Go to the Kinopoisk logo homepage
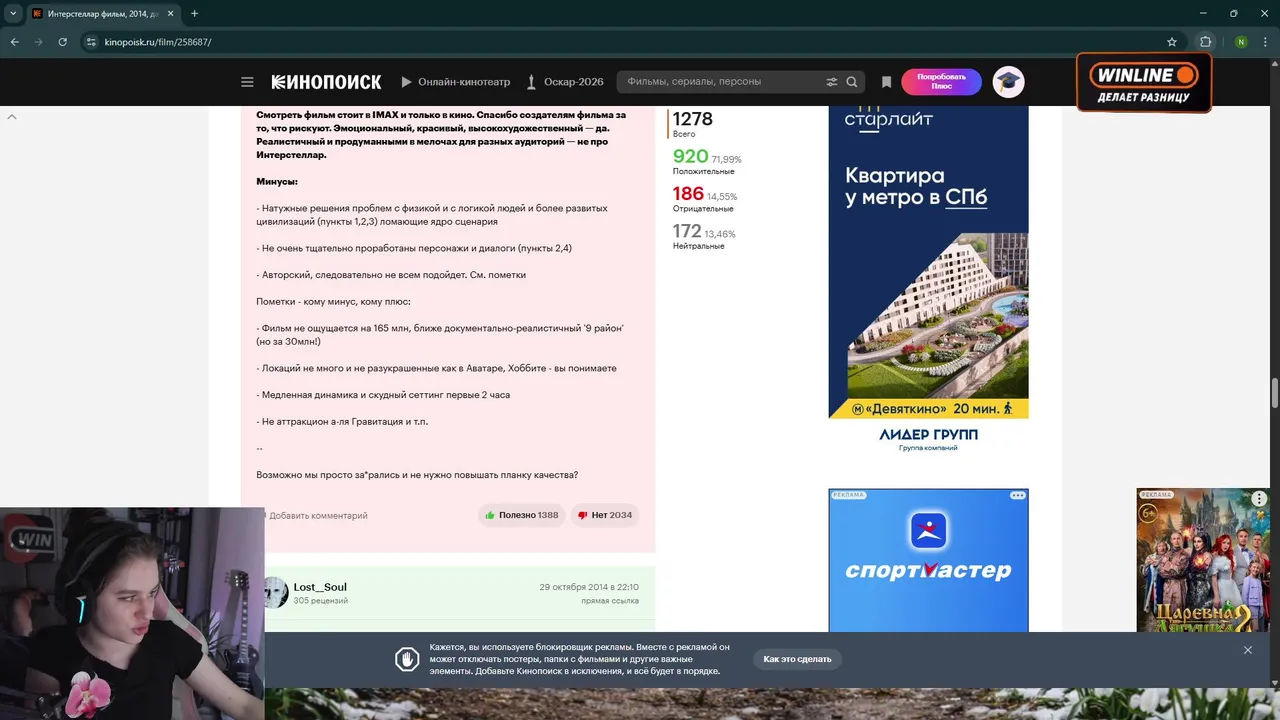Viewport: 1280px width, 720px height. point(326,82)
